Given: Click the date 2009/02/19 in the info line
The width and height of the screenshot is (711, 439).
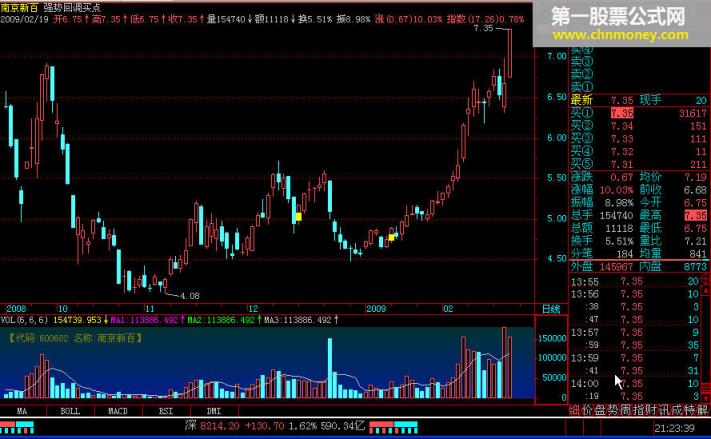Looking at the screenshot, I should (24, 19).
